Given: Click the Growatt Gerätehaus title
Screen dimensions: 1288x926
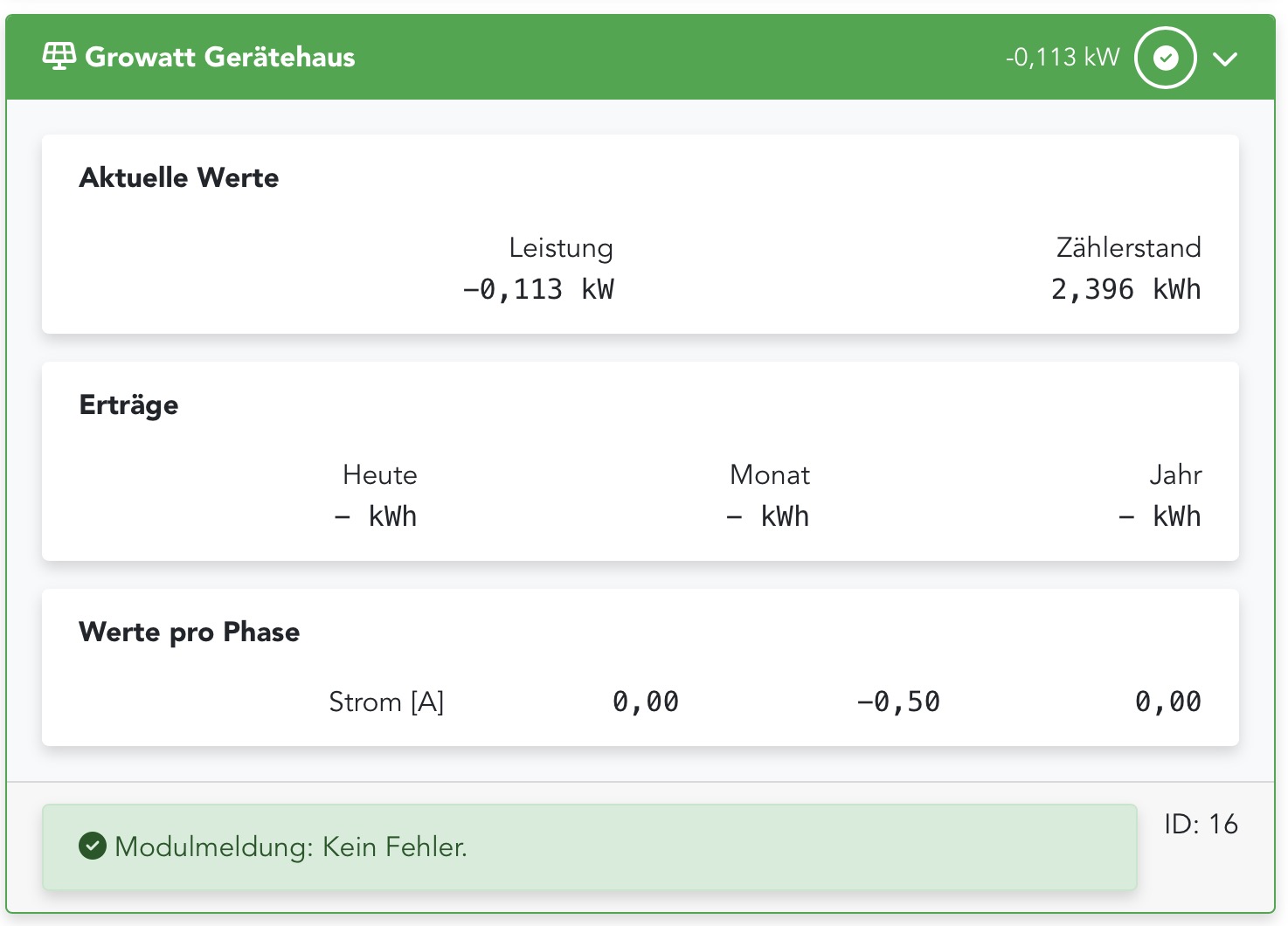Looking at the screenshot, I should point(220,57).
